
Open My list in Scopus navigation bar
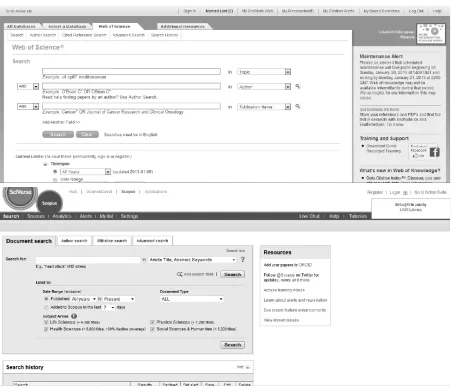click(x=106, y=216)
